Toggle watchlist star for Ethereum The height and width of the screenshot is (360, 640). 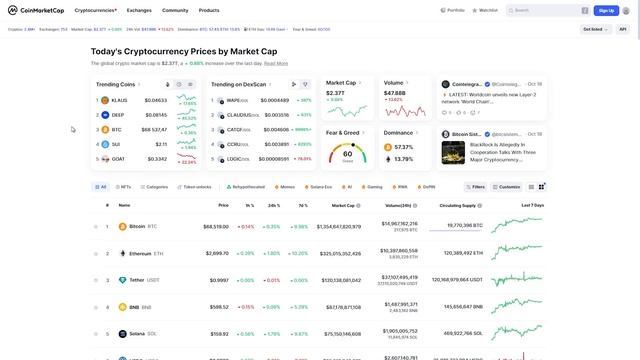coord(96,253)
